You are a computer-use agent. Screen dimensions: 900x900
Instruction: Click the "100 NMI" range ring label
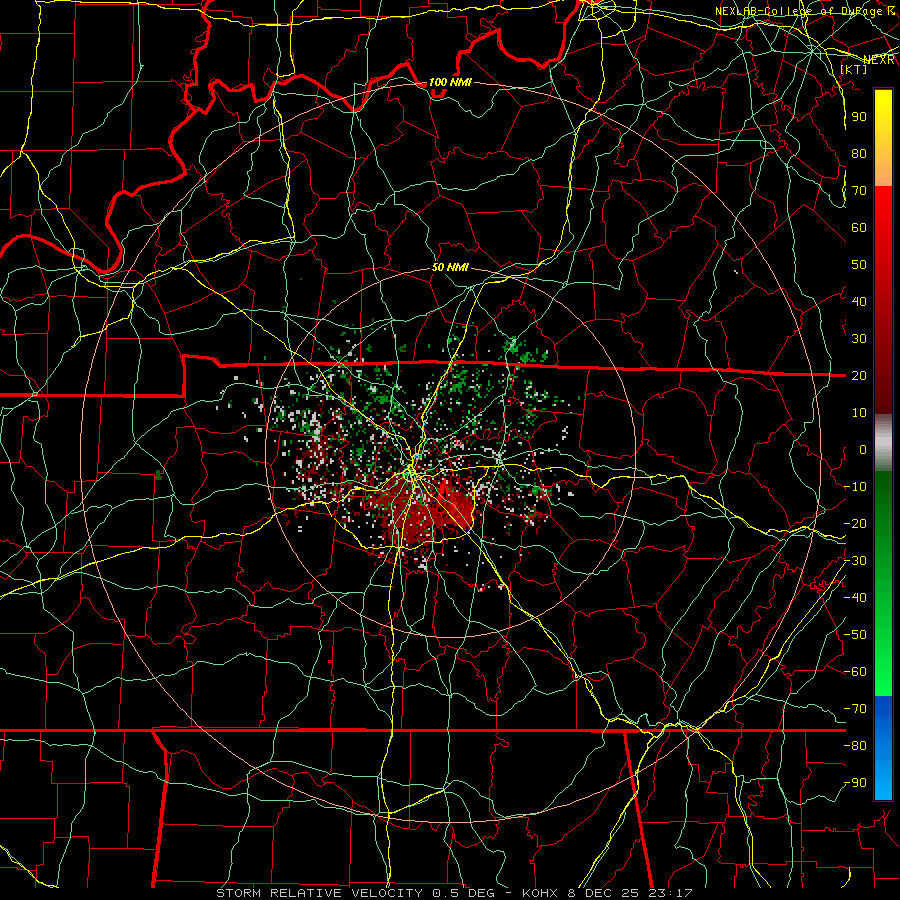coord(450,82)
